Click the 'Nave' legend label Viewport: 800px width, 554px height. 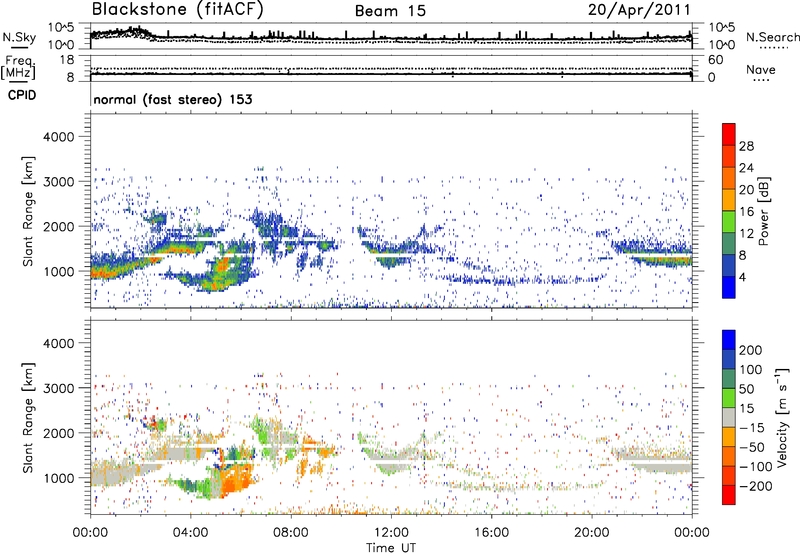tap(761, 70)
